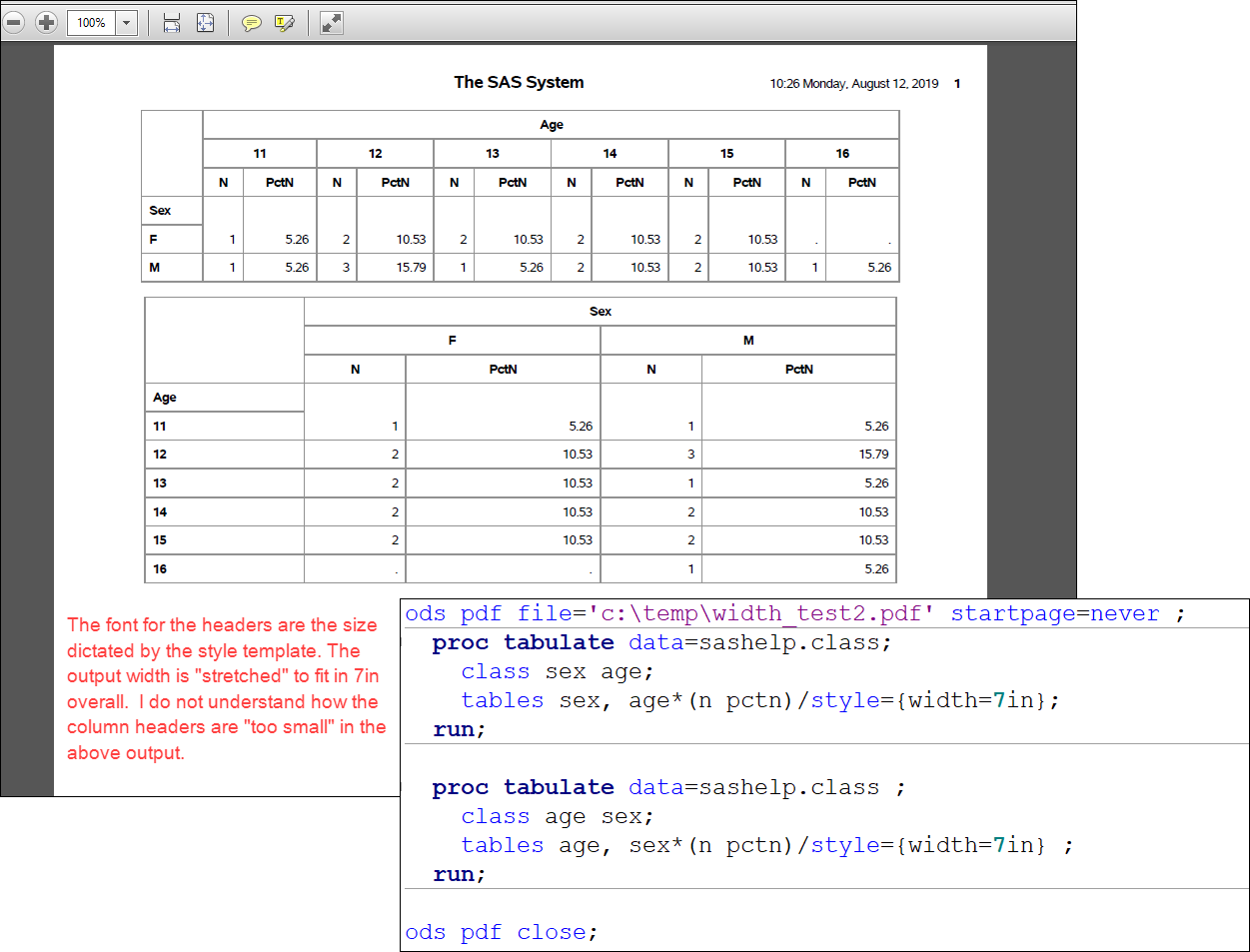Zoom in using the plus icon
Screen dimensions: 1250x952
tap(45, 22)
